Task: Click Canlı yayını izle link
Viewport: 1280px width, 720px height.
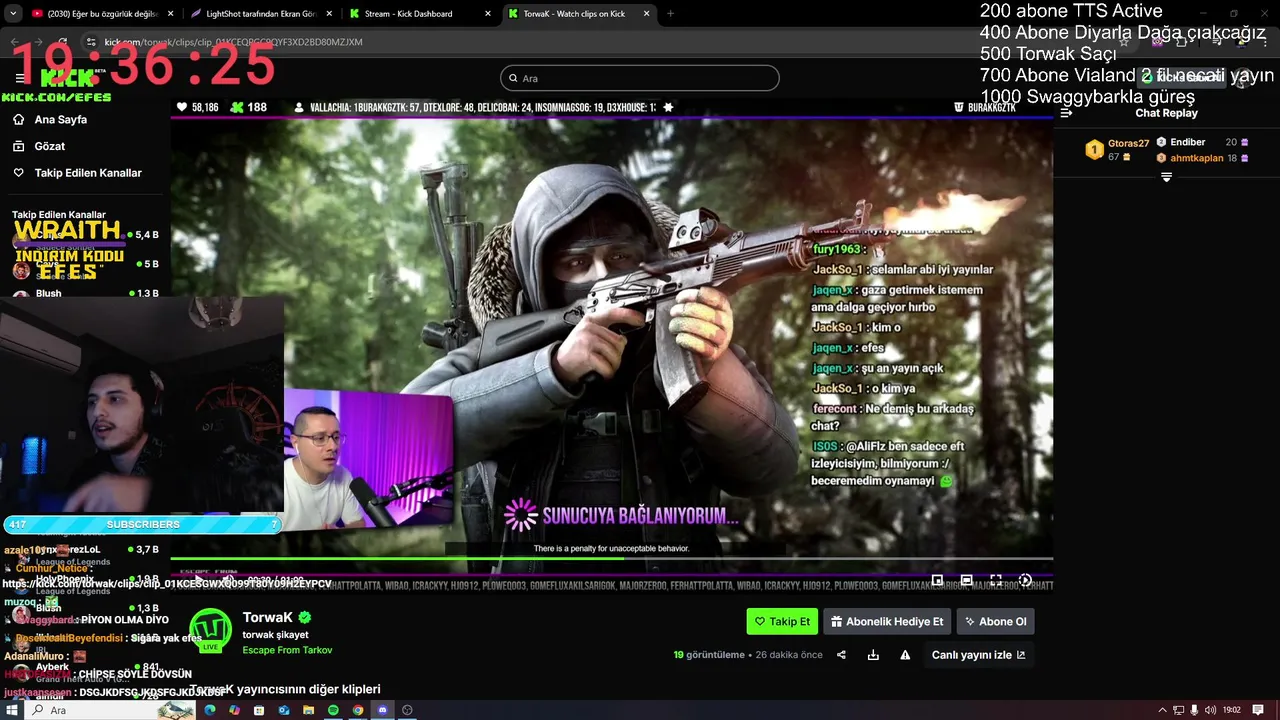Action: click(978, 655)
